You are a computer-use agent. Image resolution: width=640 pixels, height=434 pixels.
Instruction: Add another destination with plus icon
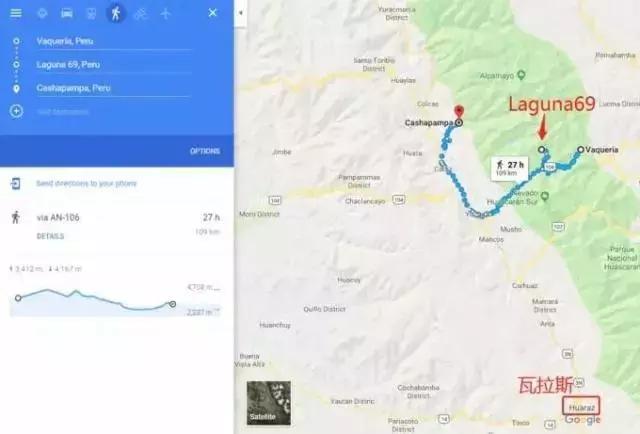tap(16, 111)
